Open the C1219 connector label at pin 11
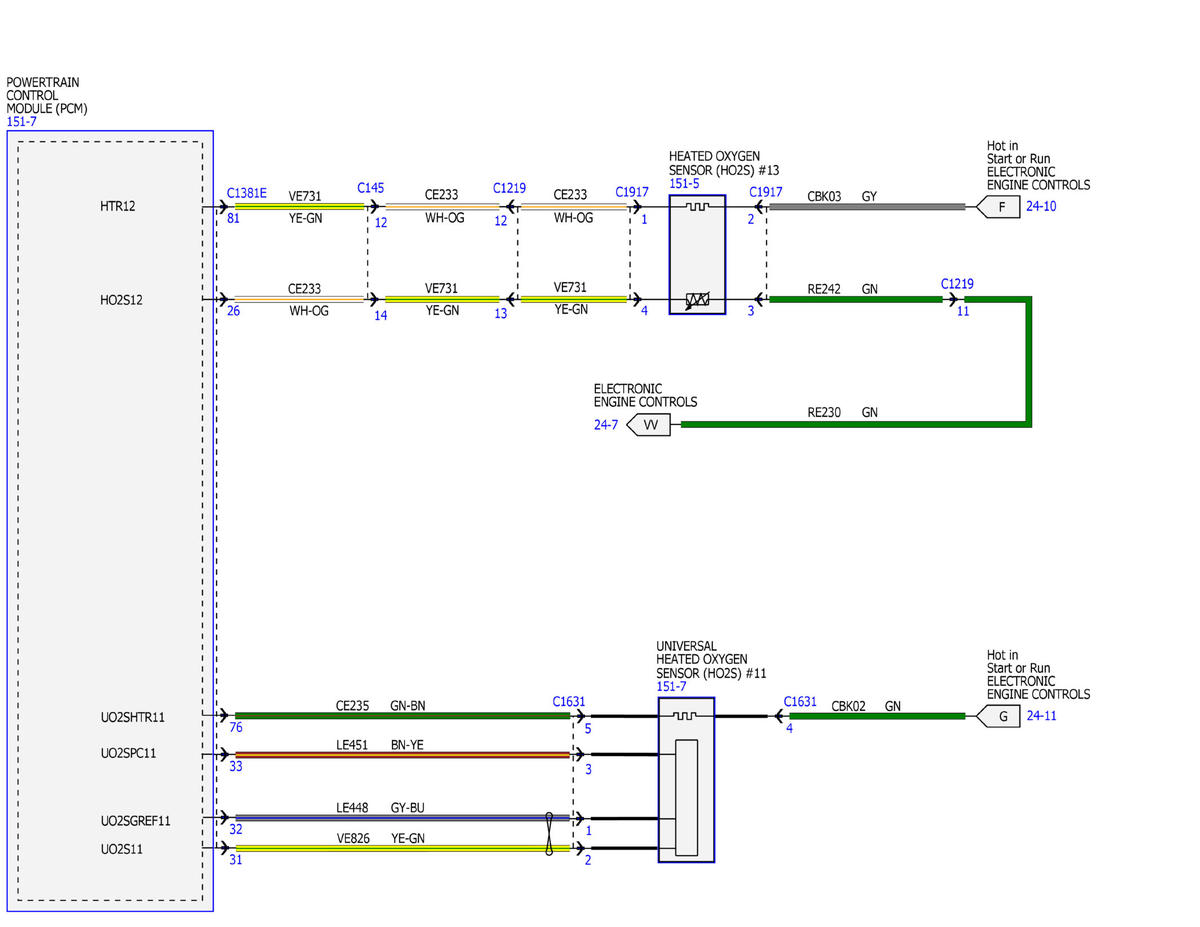The width and height of the screenshot is (1200, 927). [x=956, y=284]
